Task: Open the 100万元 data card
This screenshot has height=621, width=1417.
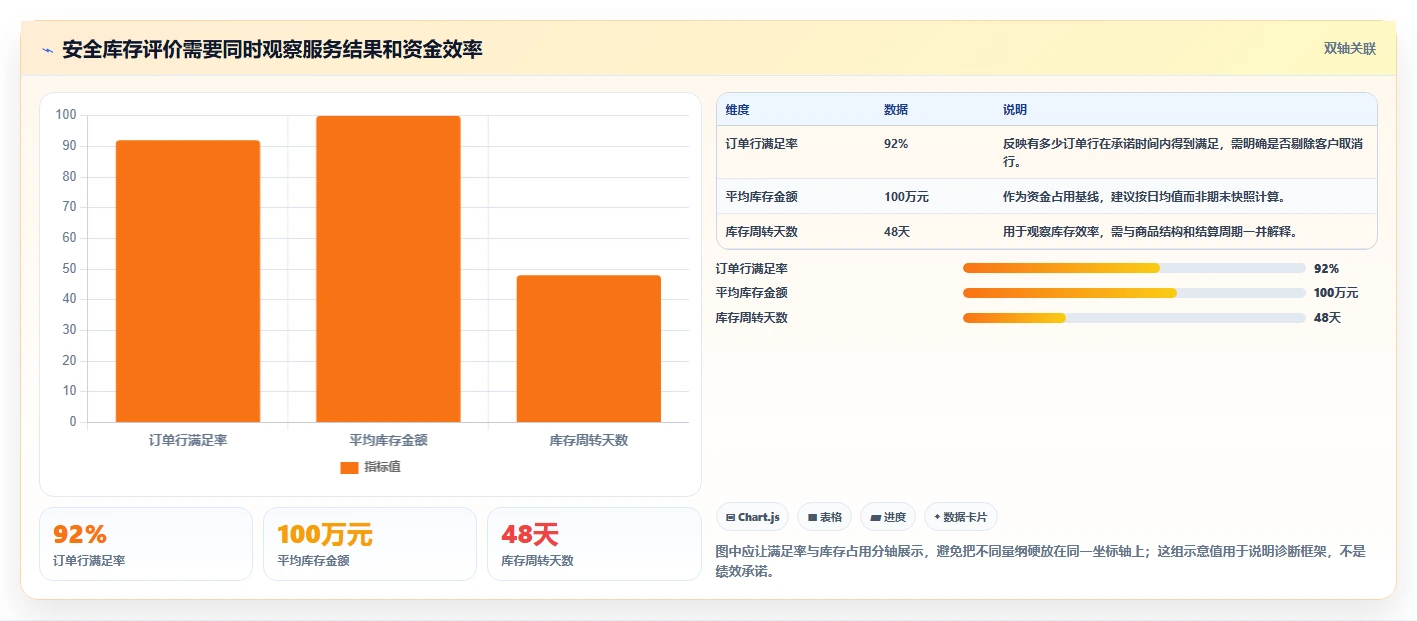Action: [370, 544]
